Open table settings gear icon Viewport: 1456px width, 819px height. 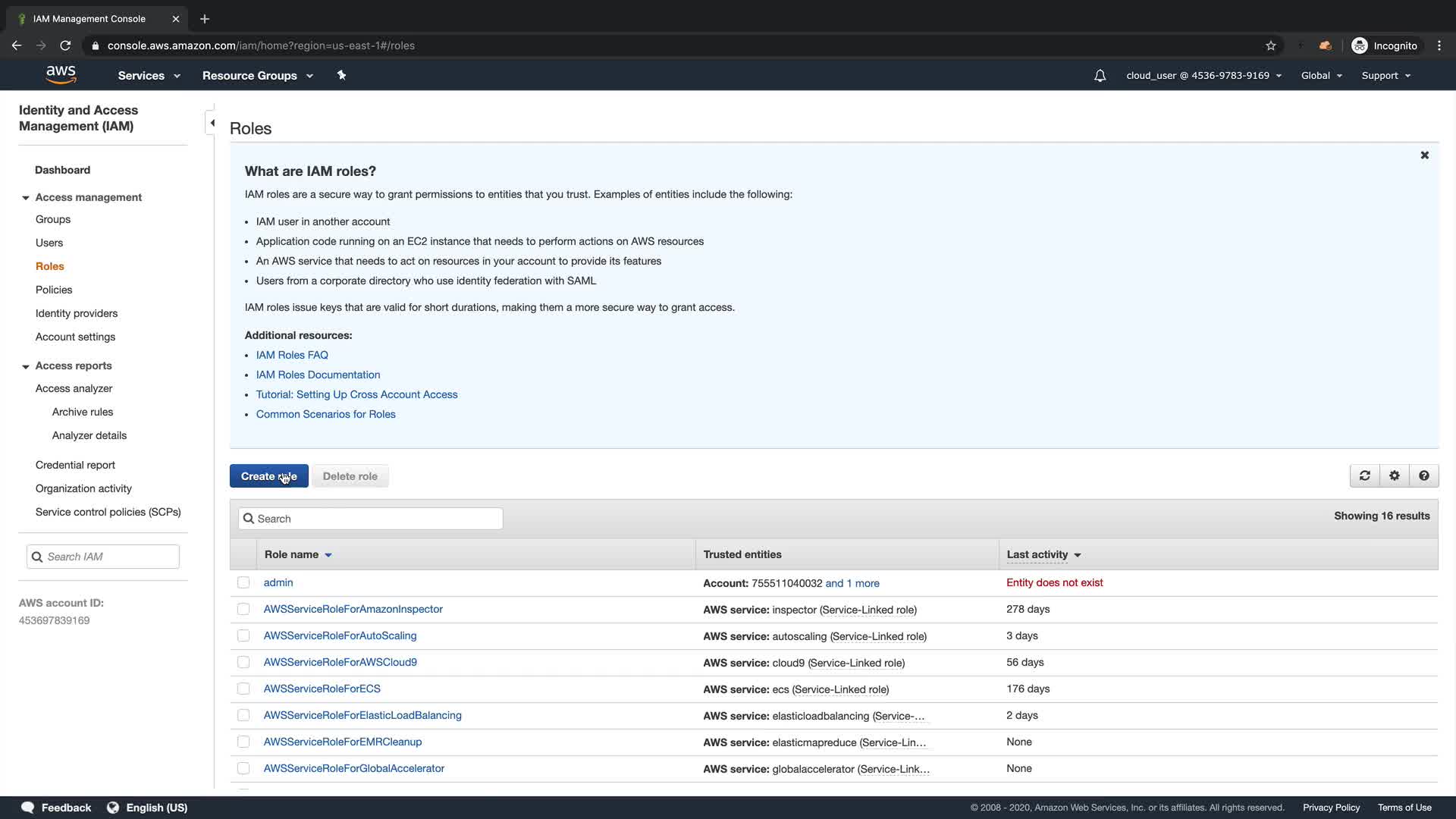tap(1394, 476)
